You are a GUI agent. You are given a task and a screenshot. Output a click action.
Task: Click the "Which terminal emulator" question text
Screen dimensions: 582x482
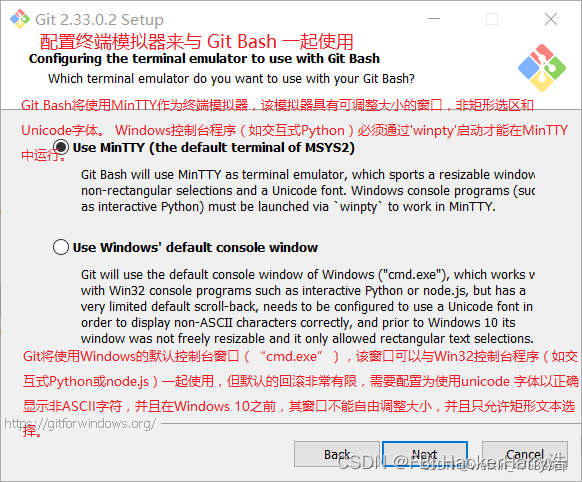[x=231, y=79]
